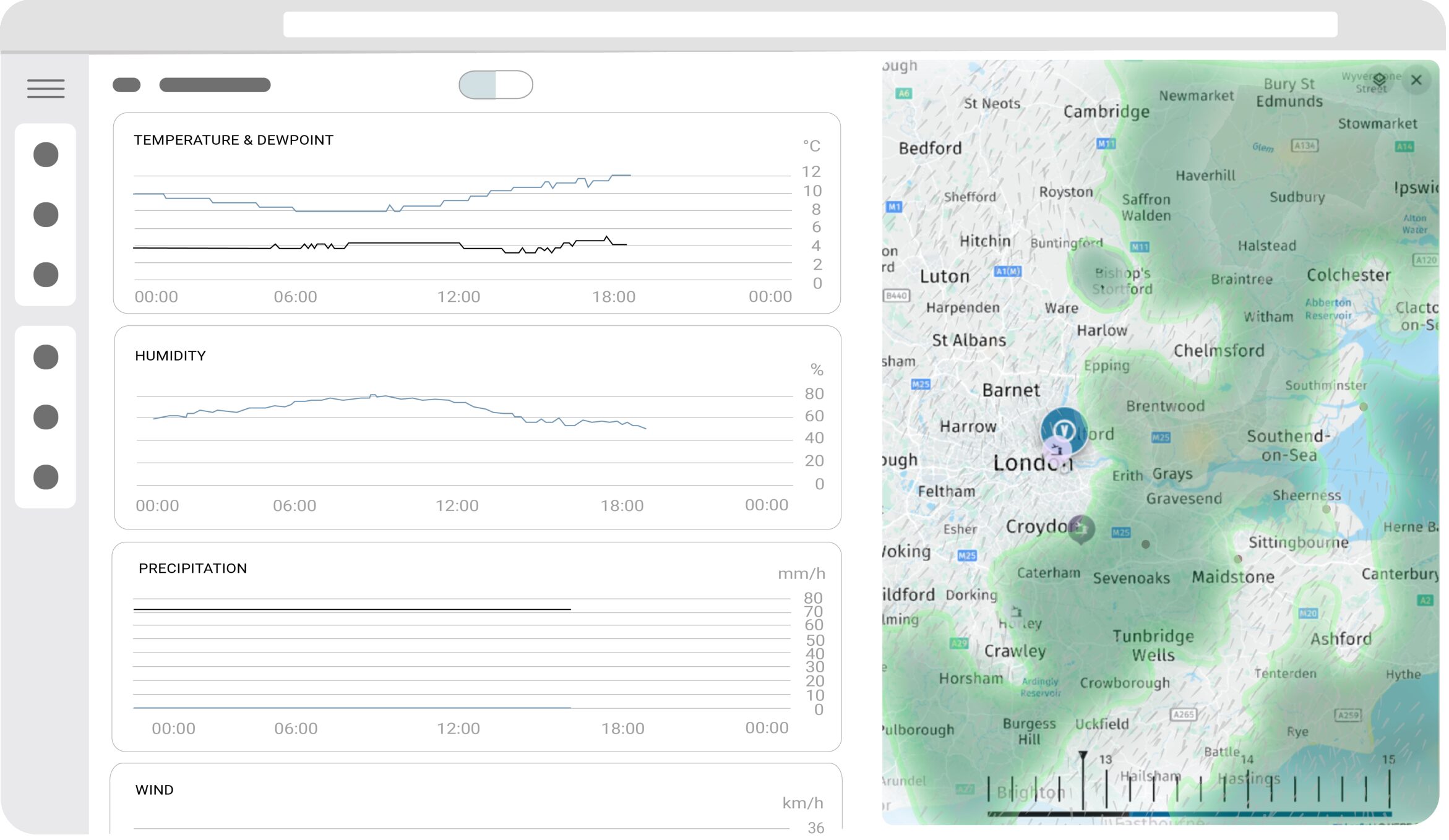Click the last circle in lower sidebar group

click(46, 477)
